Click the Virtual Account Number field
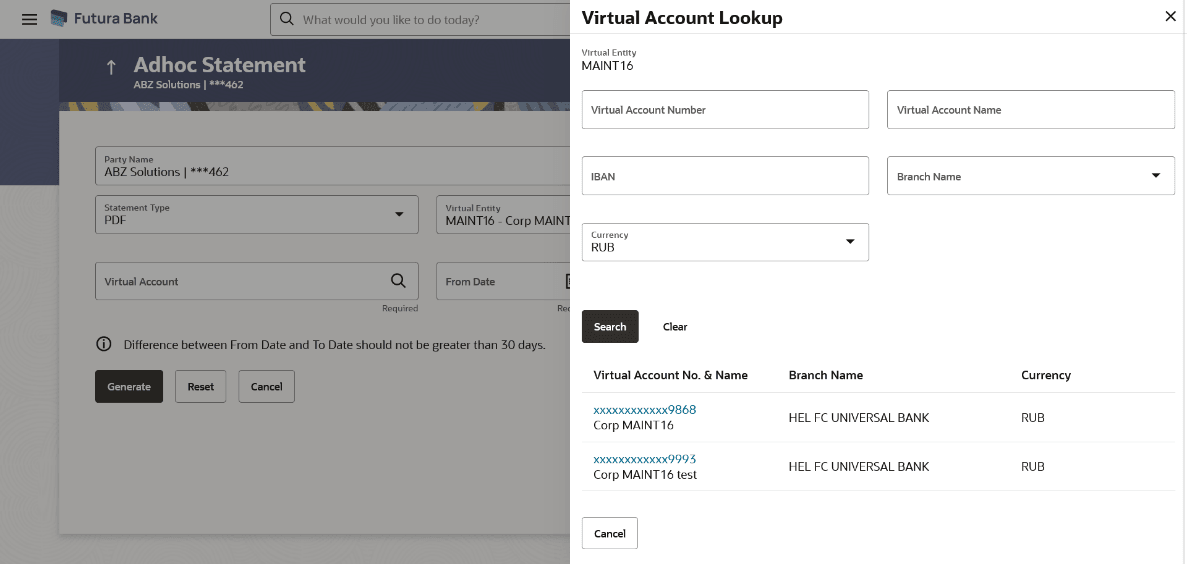Image resolution: width=1187 pixels, height=564 pixels. click(725, 110)
